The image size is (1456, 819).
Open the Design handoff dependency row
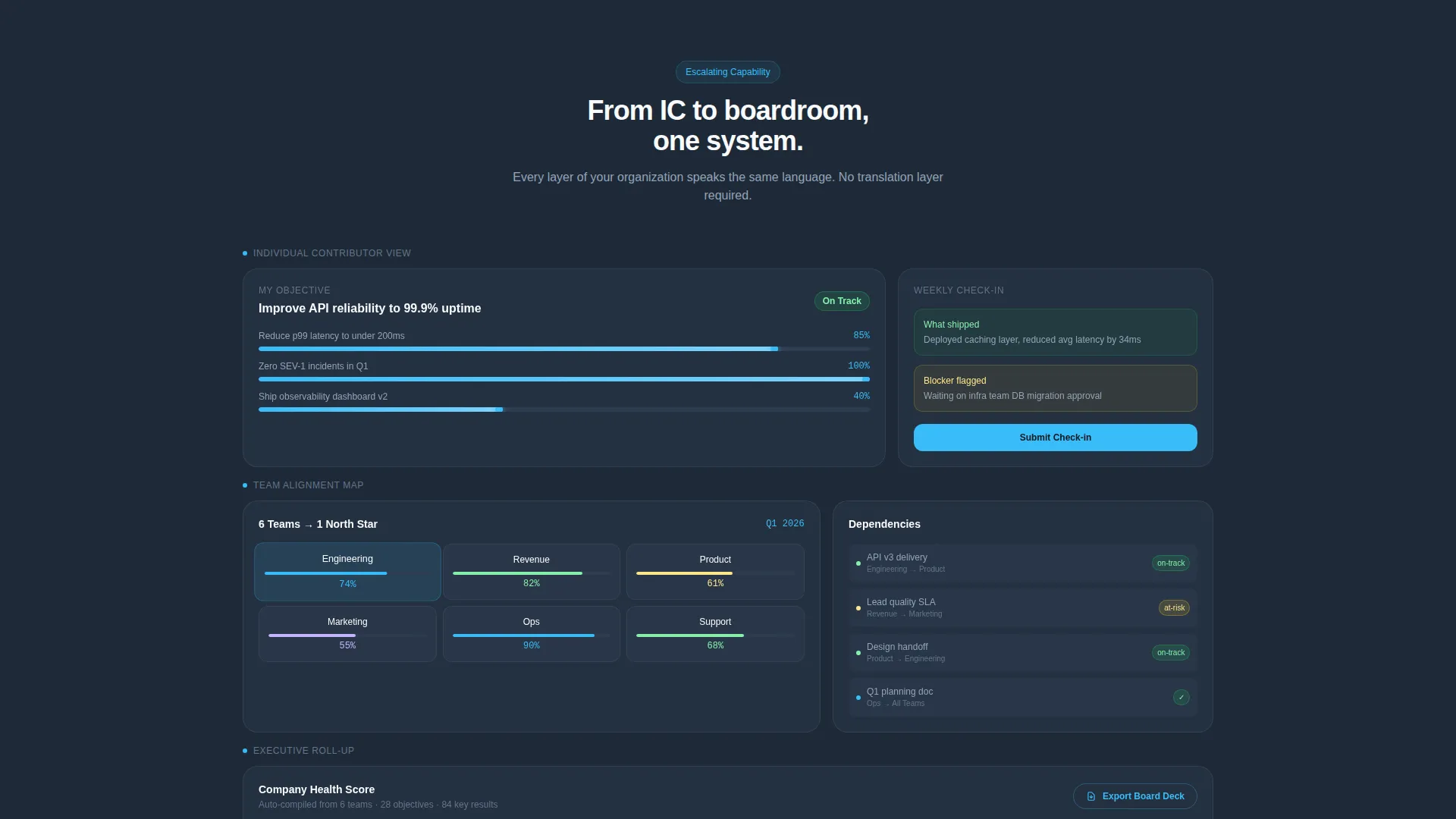coord(1023,653)
